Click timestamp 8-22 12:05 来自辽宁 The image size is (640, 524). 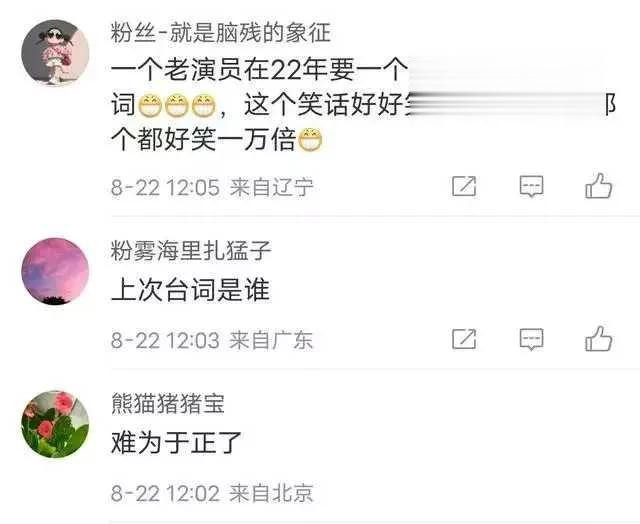[212, 187]
